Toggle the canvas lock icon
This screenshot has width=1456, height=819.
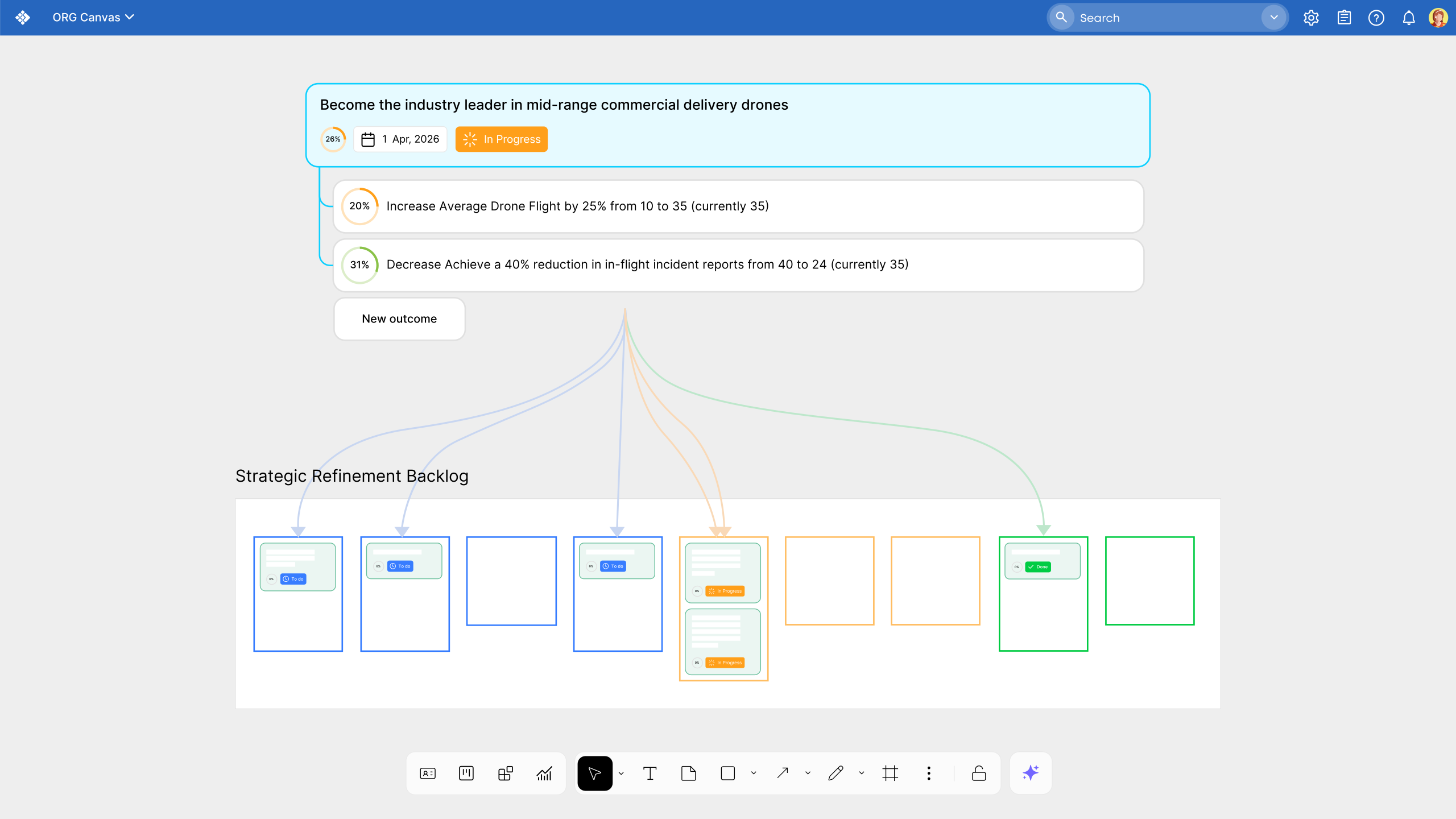[x=979, y=773]
